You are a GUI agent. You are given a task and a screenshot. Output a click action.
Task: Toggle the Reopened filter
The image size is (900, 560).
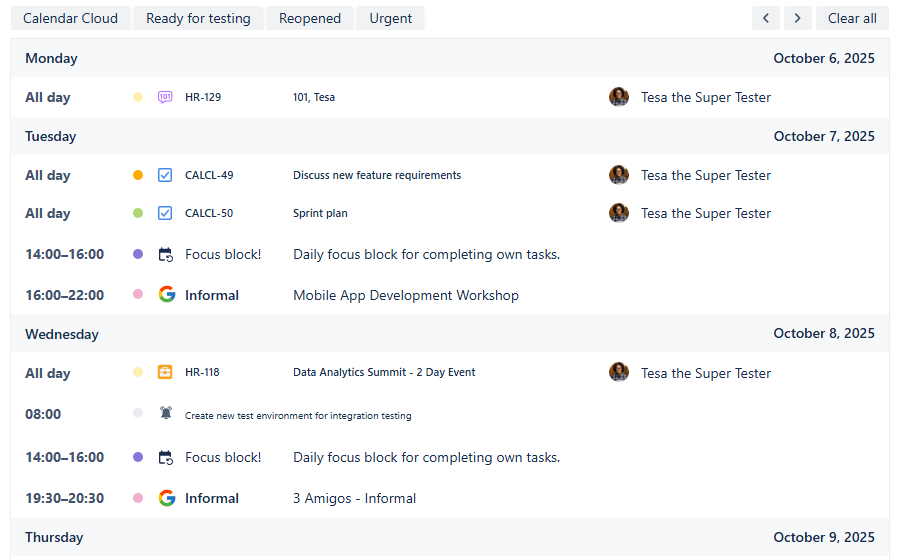(x=310, y=18)
